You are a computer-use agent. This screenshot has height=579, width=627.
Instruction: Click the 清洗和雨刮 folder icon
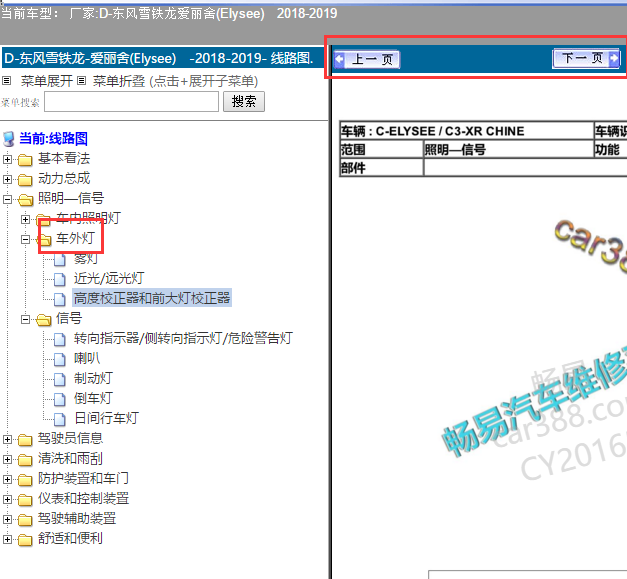(x=25, y=459)
